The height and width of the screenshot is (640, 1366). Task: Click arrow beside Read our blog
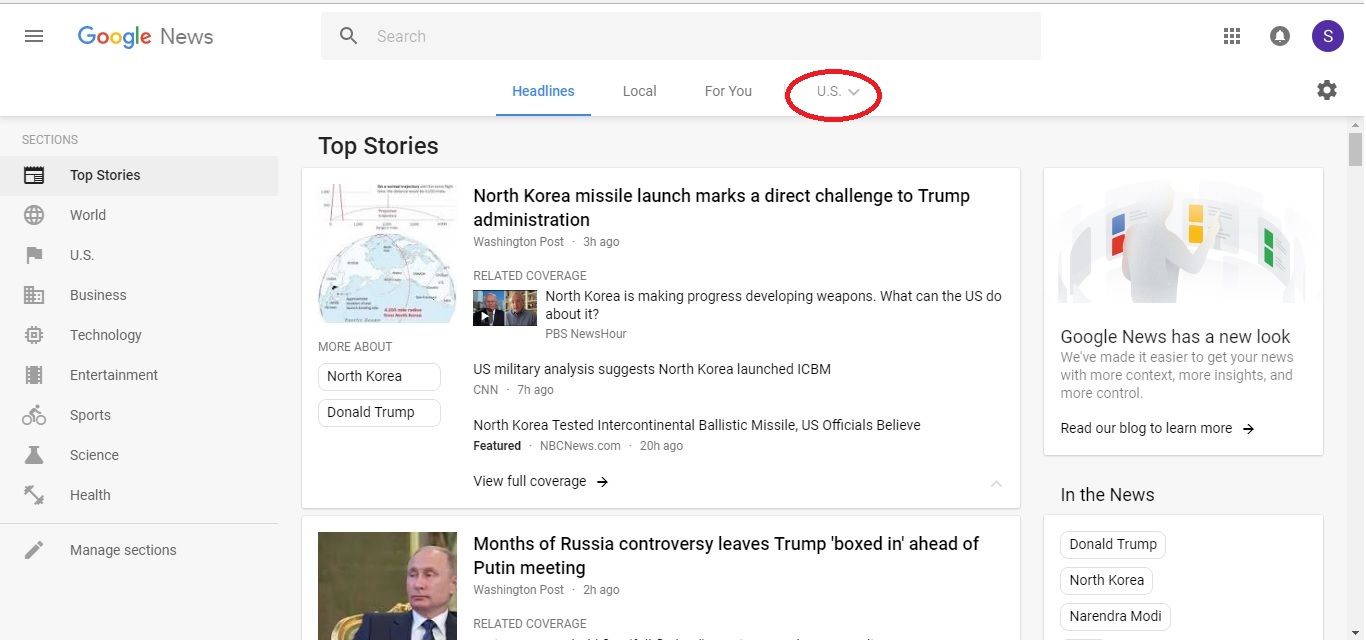click(x=1248, y=429)
